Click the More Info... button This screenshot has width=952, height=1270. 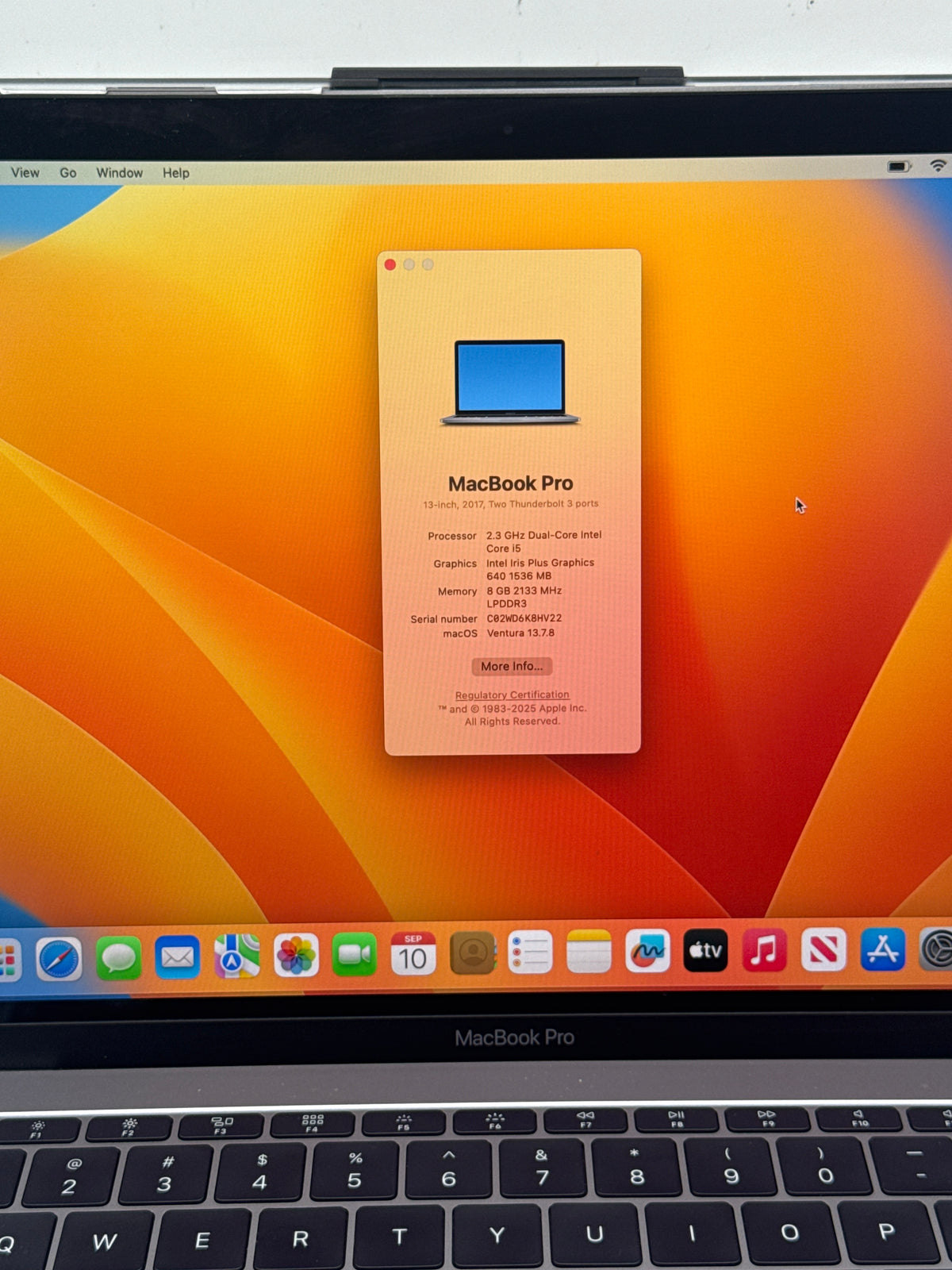[x=512, y=666]
